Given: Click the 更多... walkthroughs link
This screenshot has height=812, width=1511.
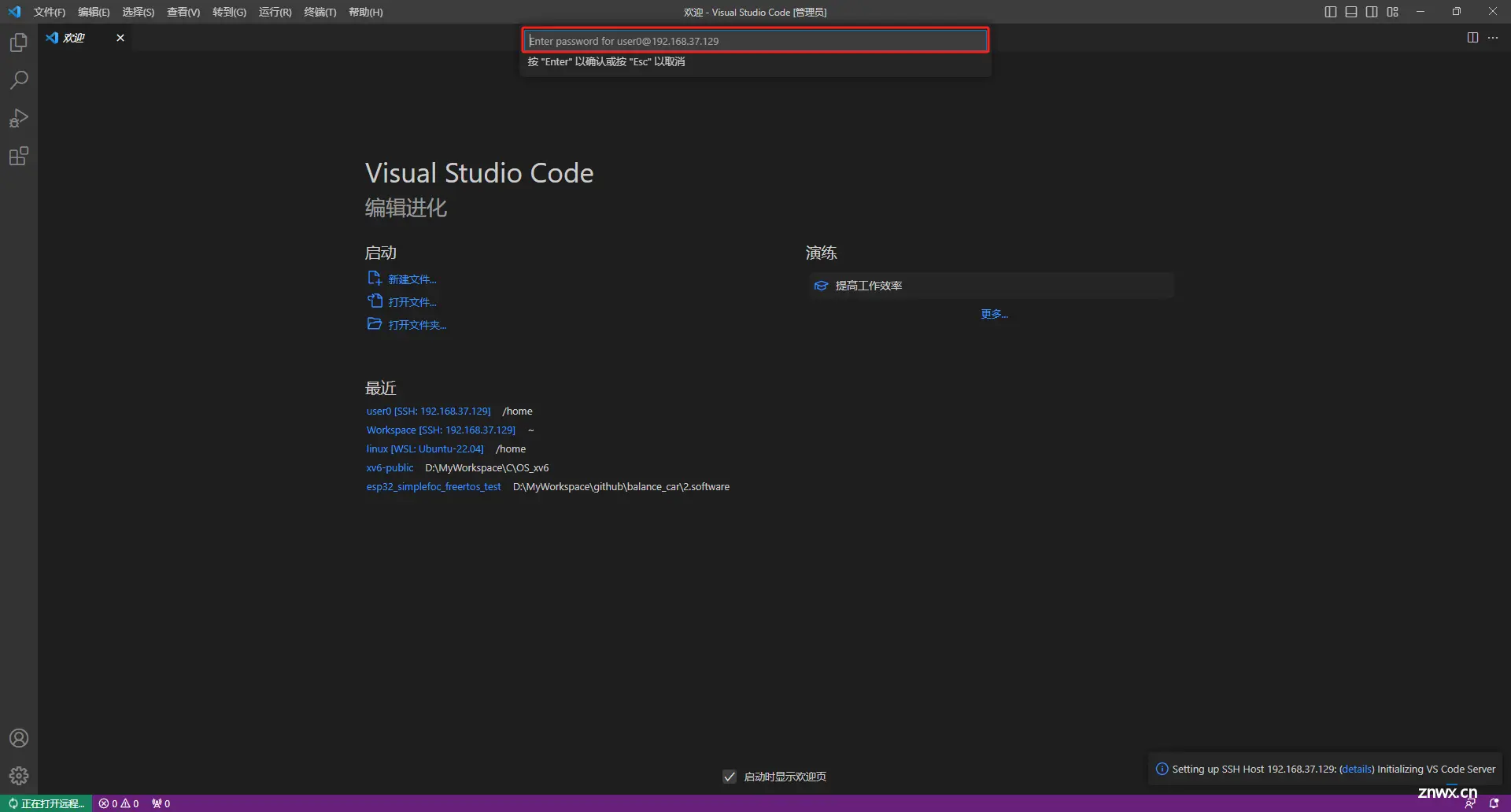Looking at the screenshot, I should 994,314.
